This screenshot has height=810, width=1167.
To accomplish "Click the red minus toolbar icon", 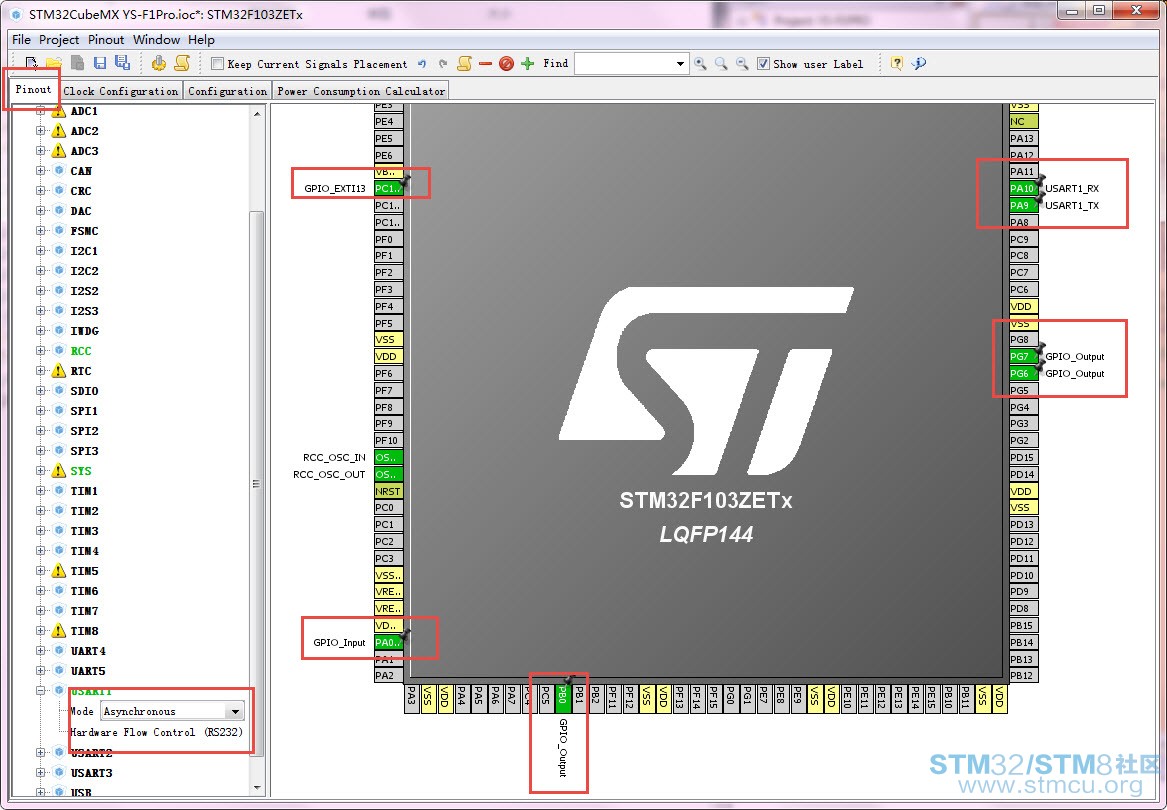I will (x=485, y=64).
